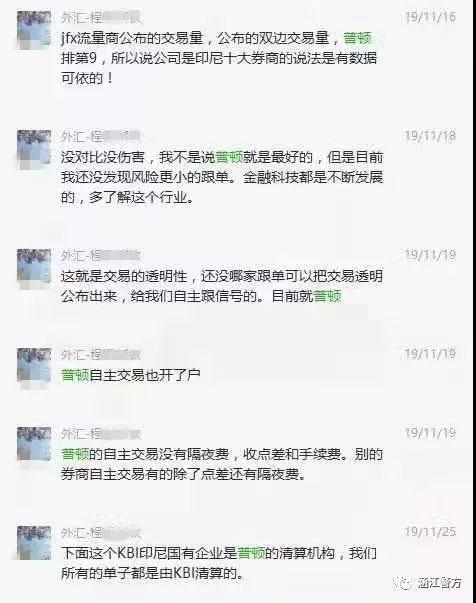The width and height of the screenshot is (476, 603).
Task: Click green 普顿 before "的自主交易没有隔夜费"
Action: (x=75, y=454)
